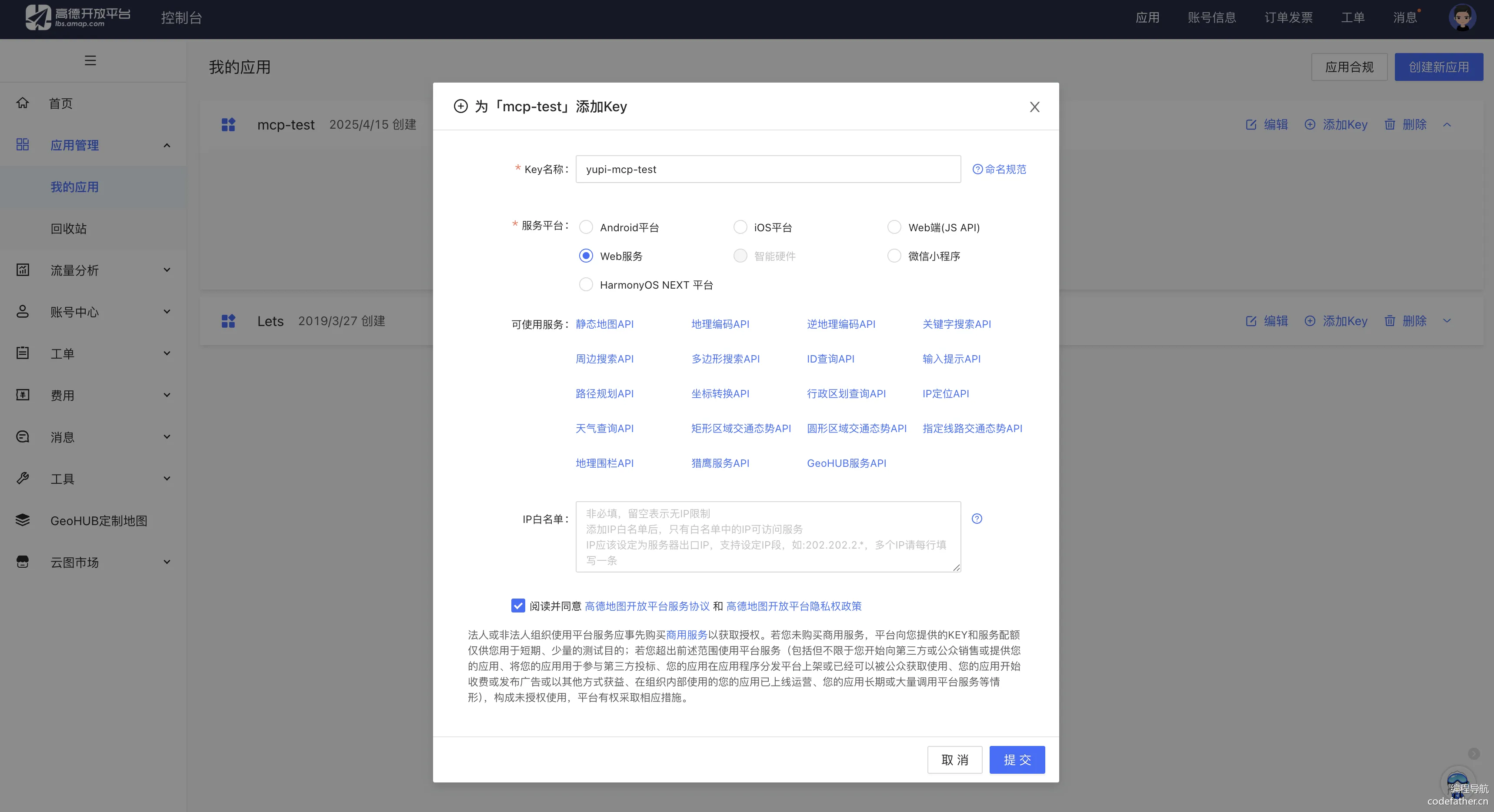The height and width of the screenshot is (812, 1494).
Task: Click the 高德开放平台 logo
Action: (78, 17)
